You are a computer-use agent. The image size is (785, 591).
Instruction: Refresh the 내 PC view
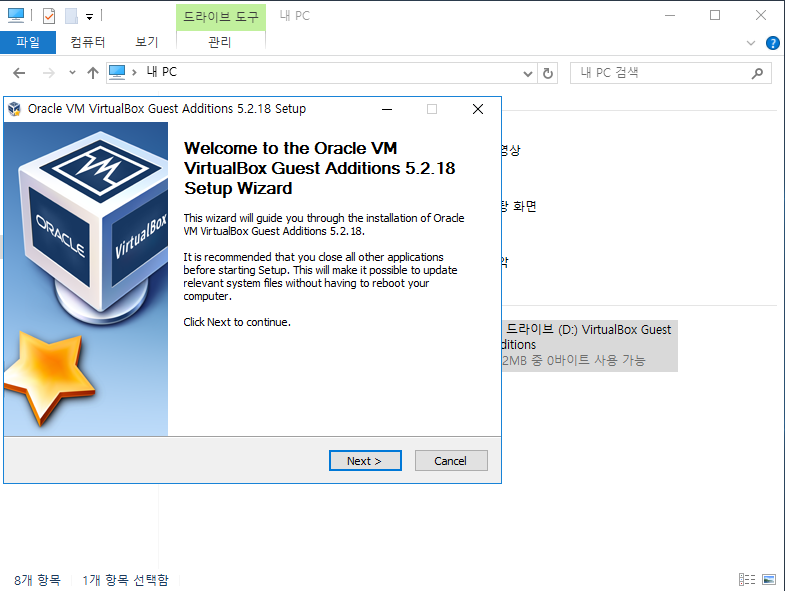tap(548, 74)
